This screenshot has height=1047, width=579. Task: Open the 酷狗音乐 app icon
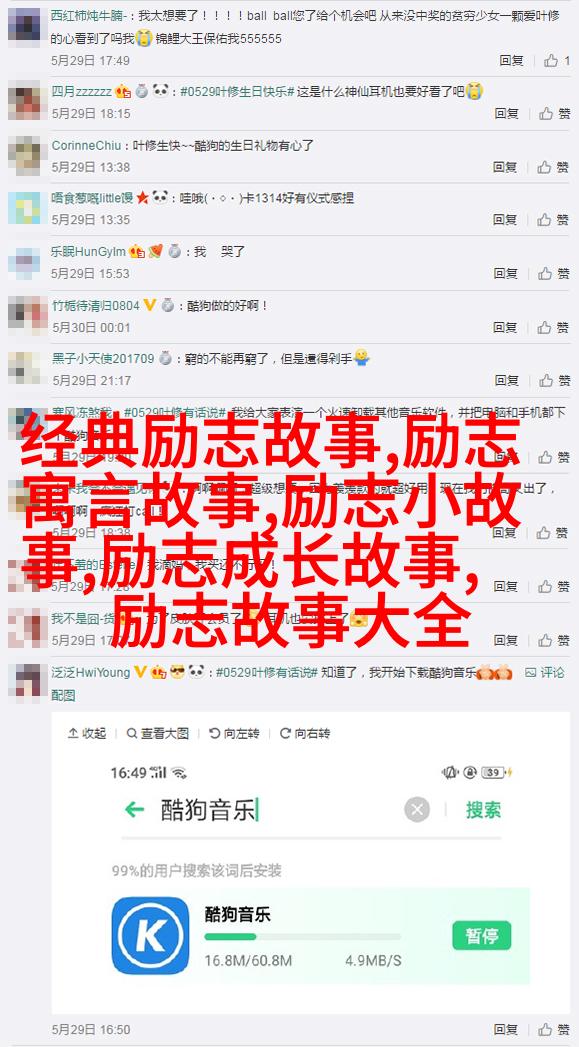click(150, 935)
